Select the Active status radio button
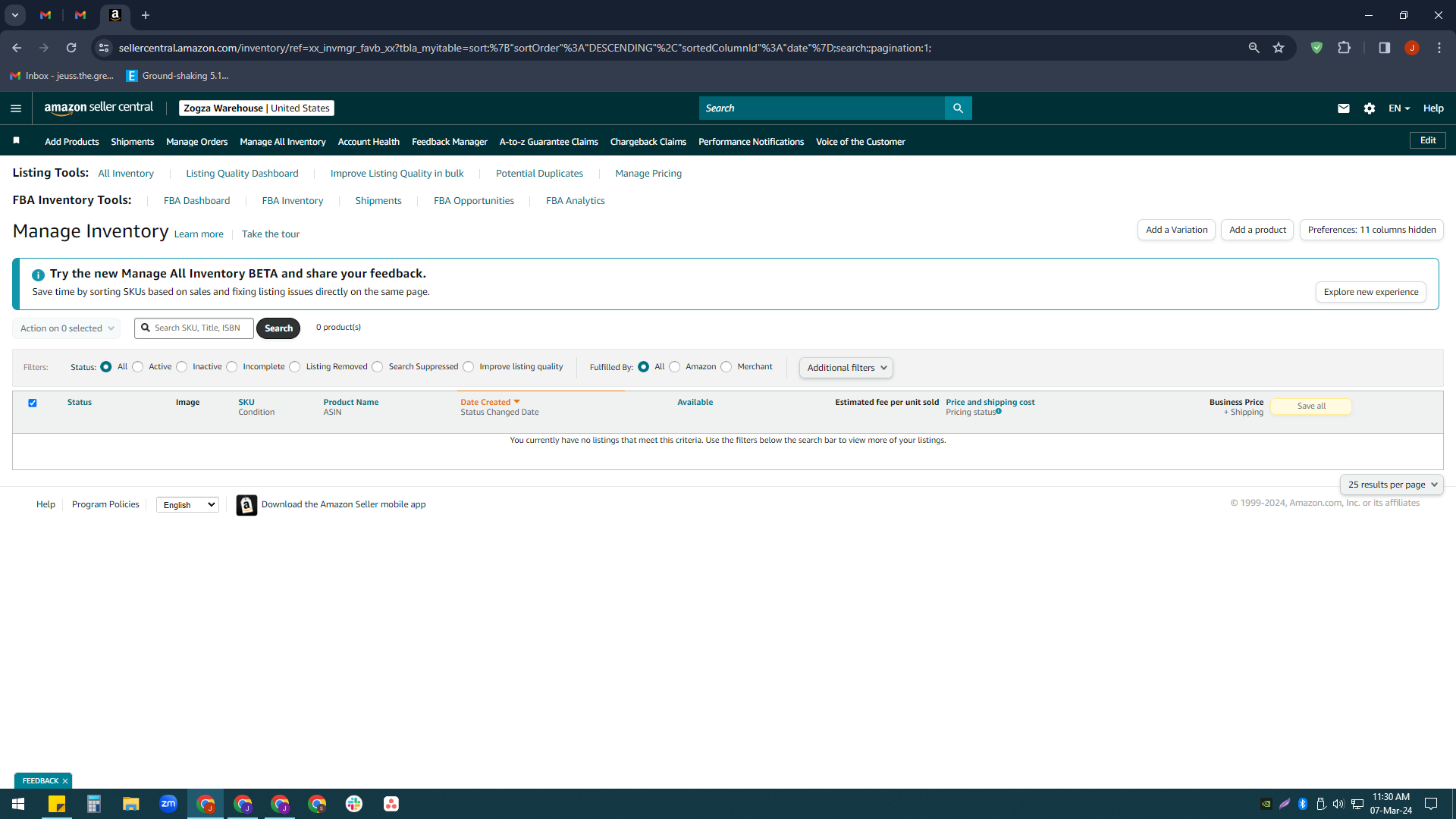The width and height of the screenshot is (1456, 819). 137,367
